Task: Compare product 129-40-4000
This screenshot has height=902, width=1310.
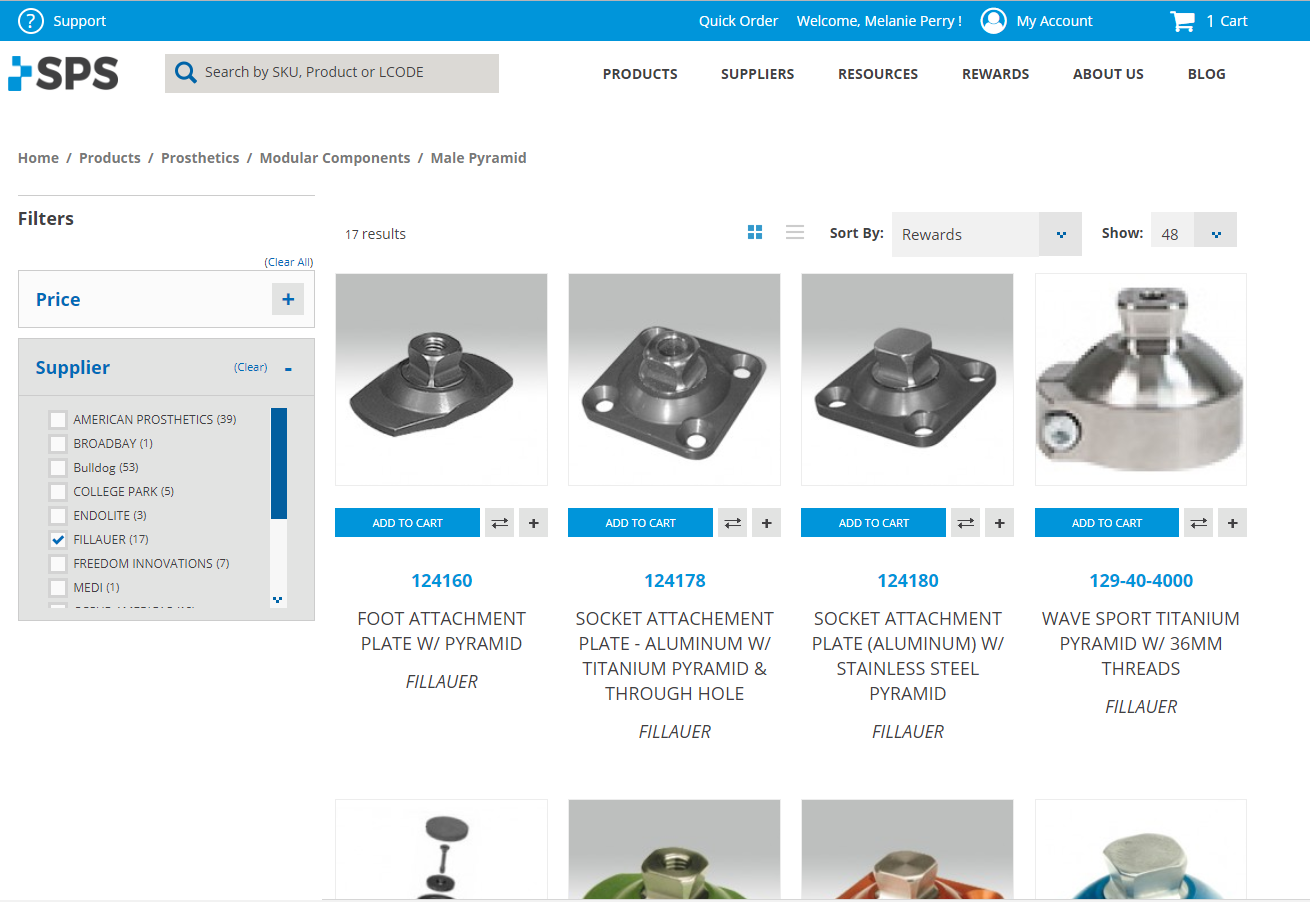Action: (x=1199, y=523)
